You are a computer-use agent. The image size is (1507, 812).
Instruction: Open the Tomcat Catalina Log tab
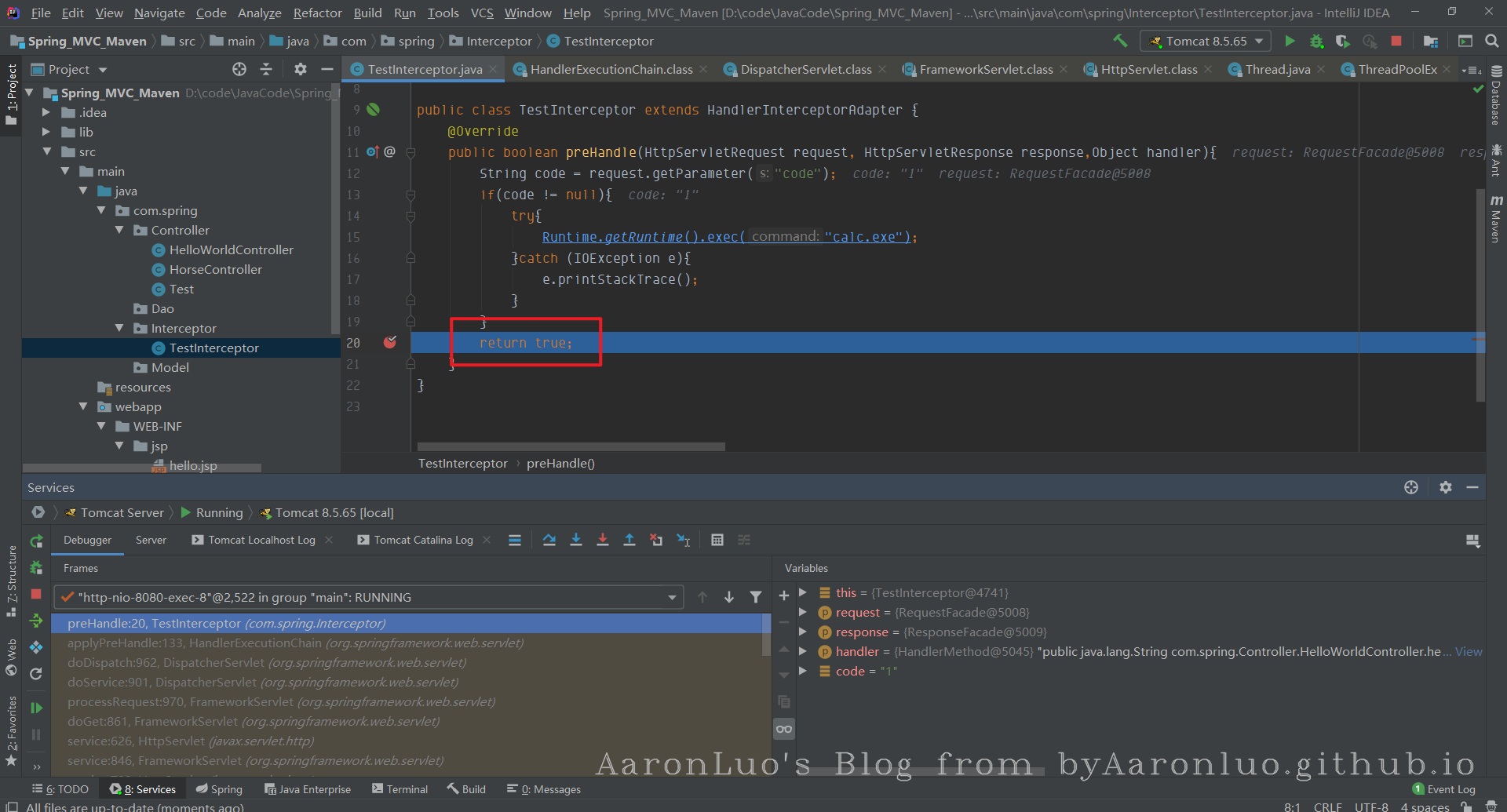(424, 540)
